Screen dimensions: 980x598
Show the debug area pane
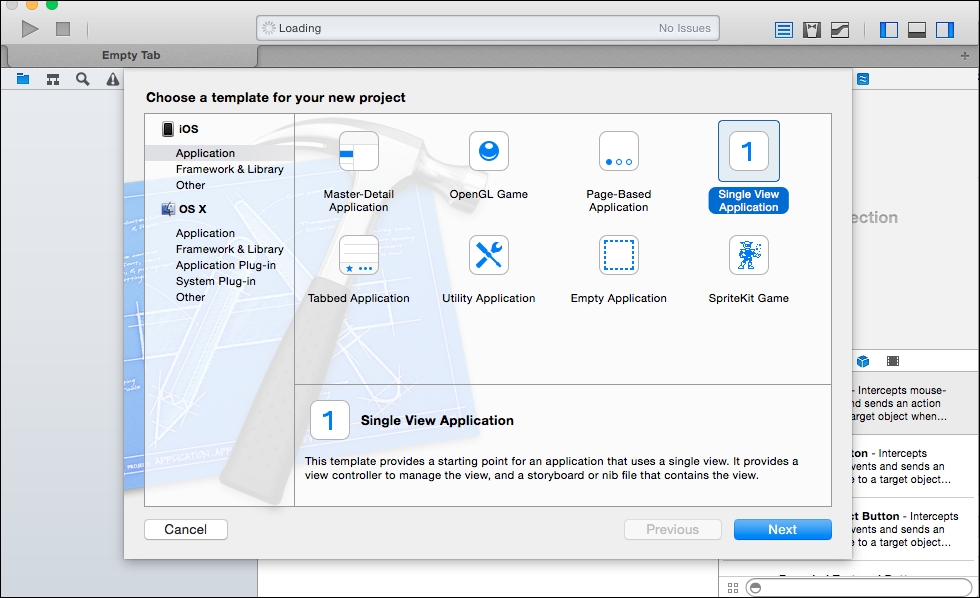[915, 29]
